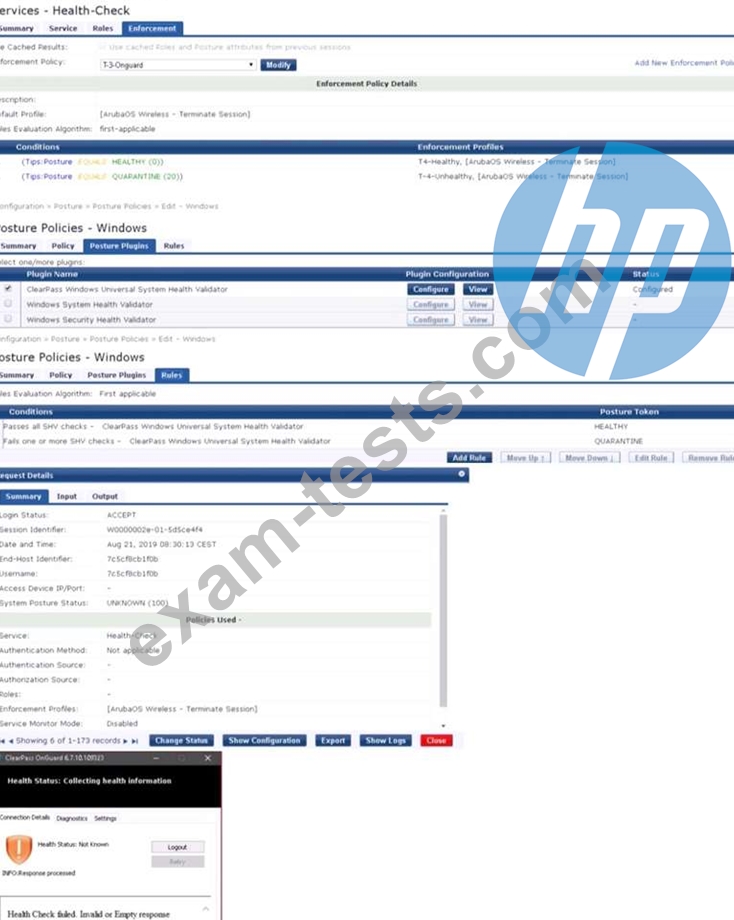Click Configure for Windows Security Health Validator
Viewport: 734px width, 920px height.
tap(431, 320)
